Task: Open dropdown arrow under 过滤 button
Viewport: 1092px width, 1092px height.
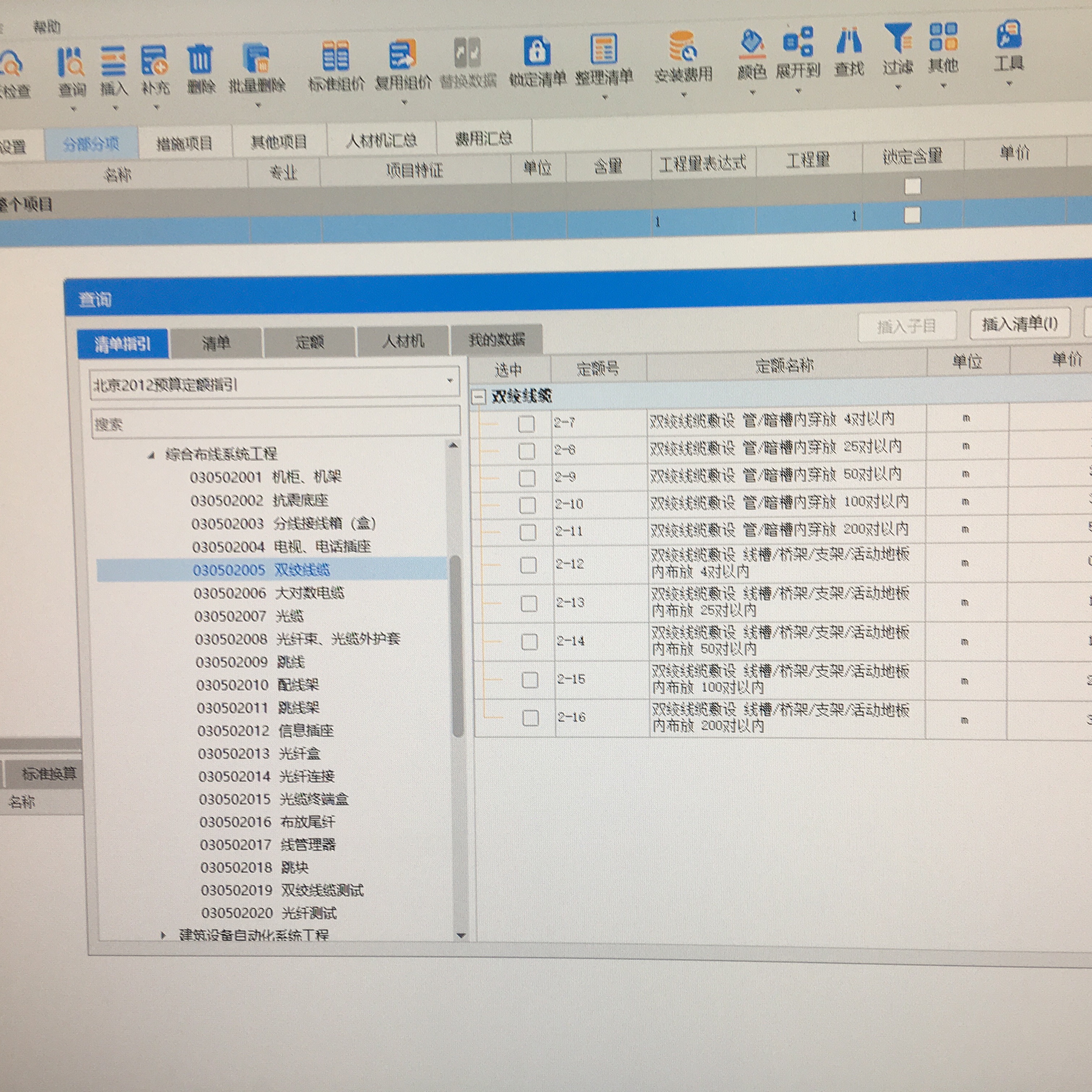Action: pos(898,87)
